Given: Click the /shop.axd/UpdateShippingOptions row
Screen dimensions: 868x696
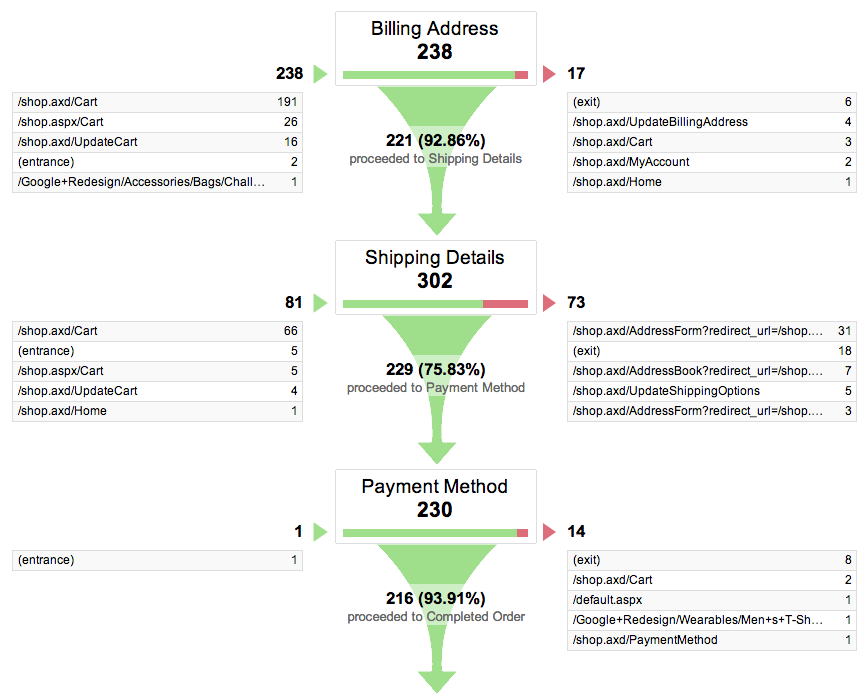Looking at the screenshot, I should (x=711, y=391).
